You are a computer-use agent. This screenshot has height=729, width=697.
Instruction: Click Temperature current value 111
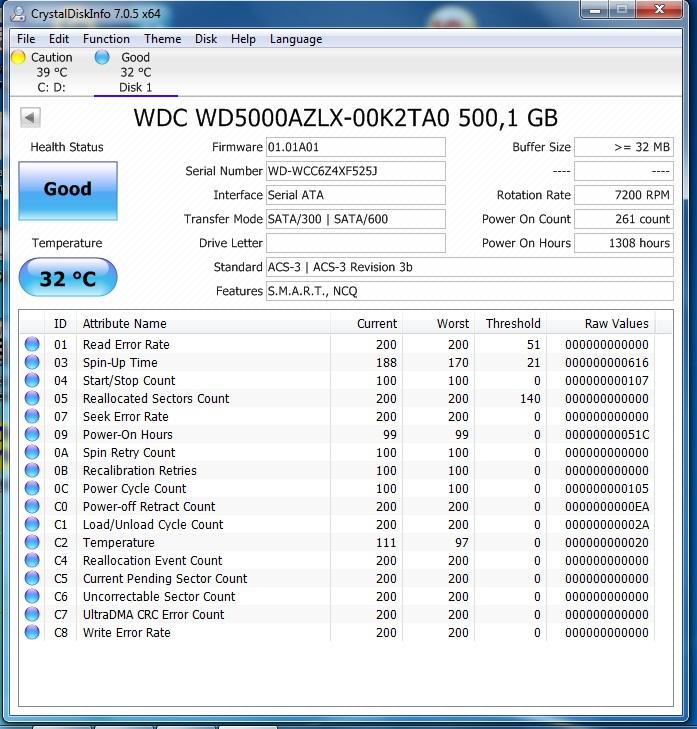(386, 543)
